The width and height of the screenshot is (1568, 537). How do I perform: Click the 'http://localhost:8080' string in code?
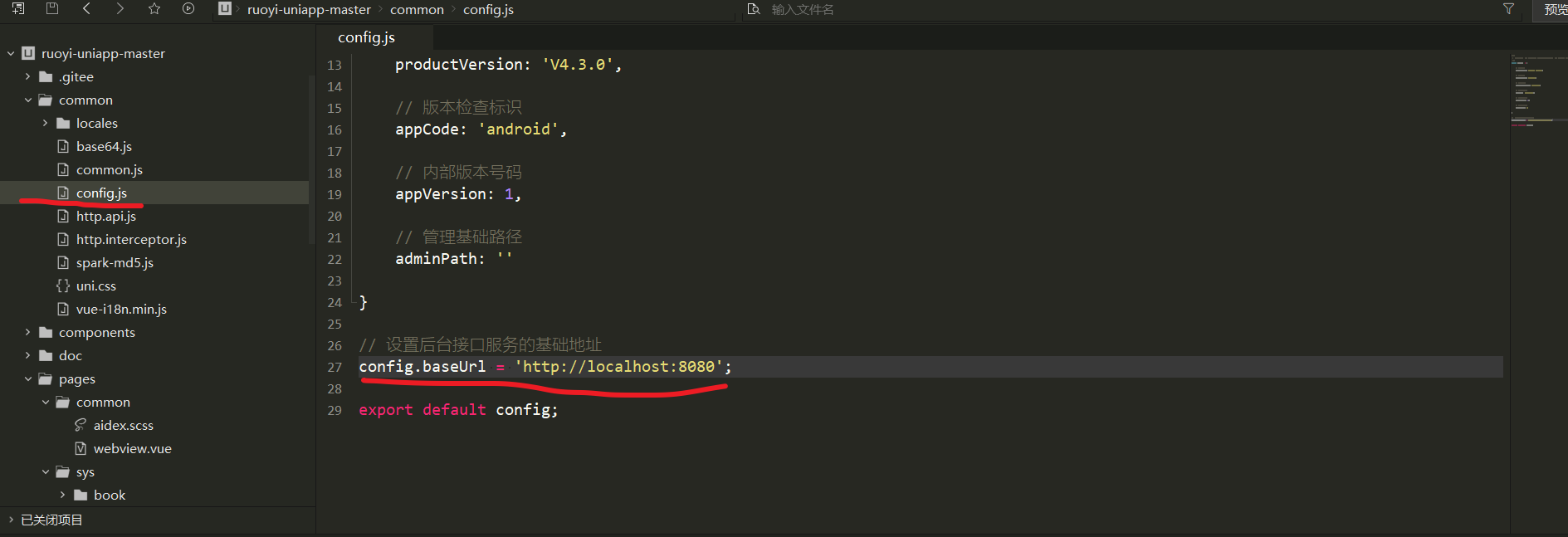coord(619,367)
